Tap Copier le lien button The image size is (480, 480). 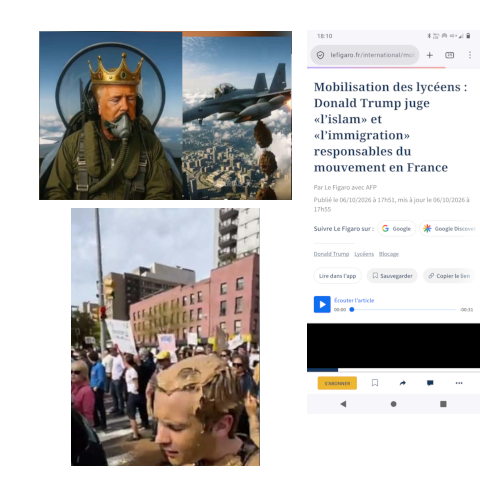[449, 276]
